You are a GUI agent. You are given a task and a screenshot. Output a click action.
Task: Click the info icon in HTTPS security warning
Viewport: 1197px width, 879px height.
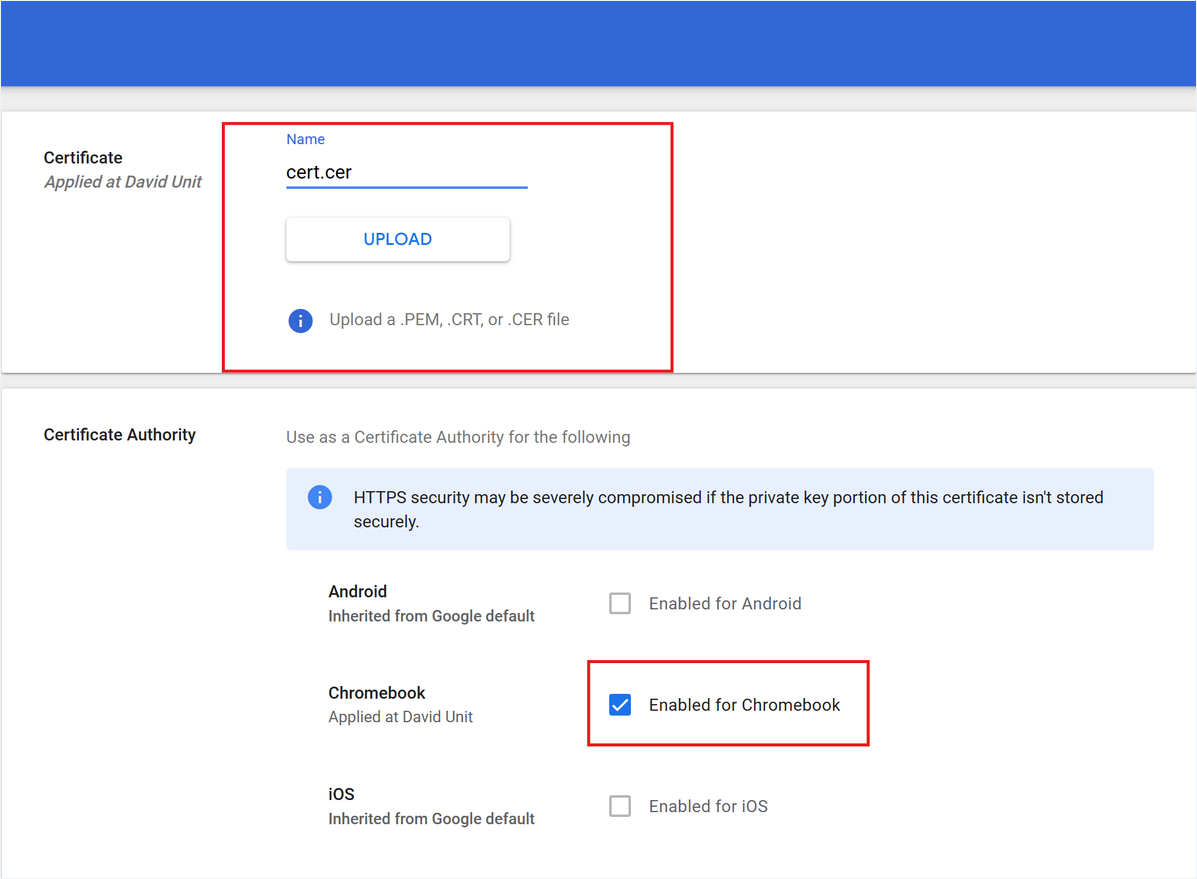[x=320, y=497]
